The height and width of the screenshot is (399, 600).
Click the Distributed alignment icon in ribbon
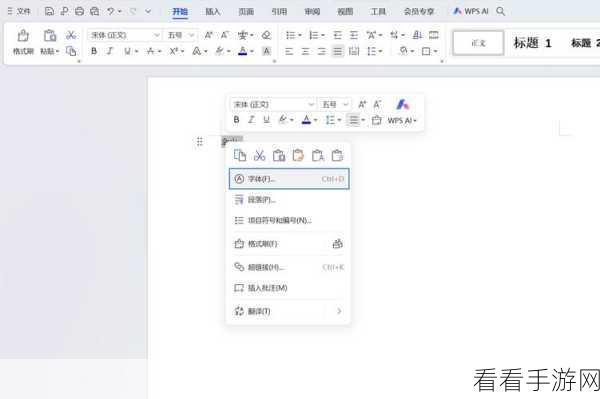pyautogui.click(x=354, y=51)
